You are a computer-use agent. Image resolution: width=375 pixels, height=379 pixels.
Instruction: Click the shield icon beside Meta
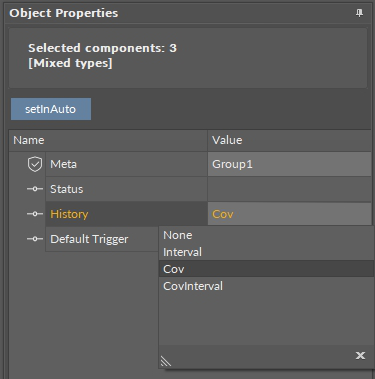[35, 164]
